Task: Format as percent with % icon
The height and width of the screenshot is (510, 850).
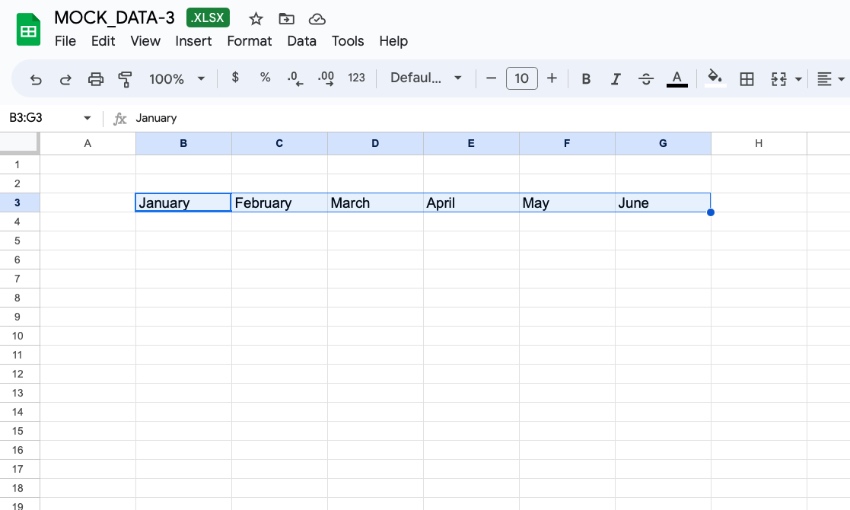Action: 265,78
